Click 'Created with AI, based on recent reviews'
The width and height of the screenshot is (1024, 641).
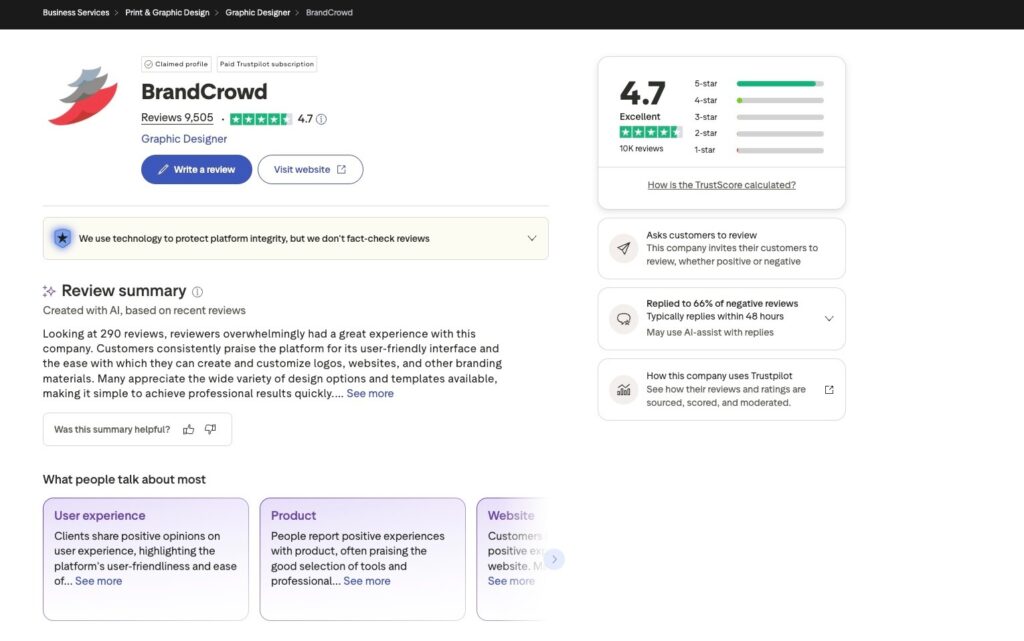pyautogui.click(x=144, y=310)
